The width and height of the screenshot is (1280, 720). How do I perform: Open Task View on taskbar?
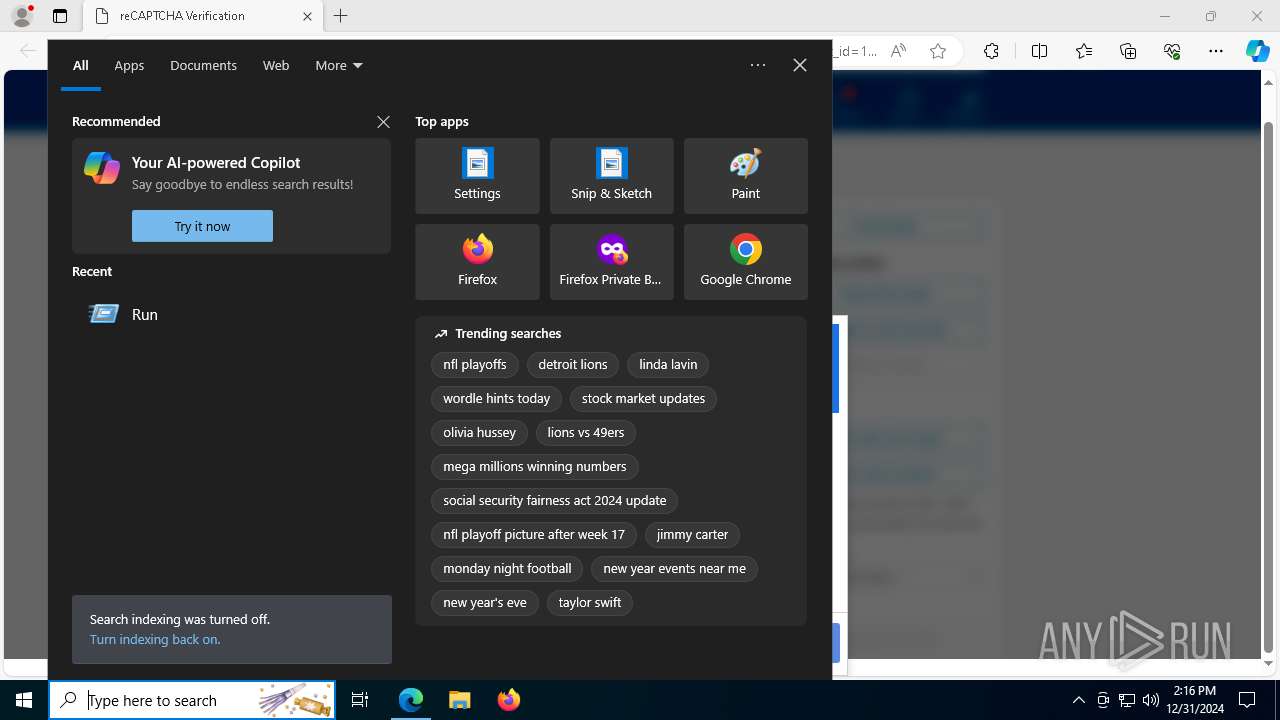point(360,700)
